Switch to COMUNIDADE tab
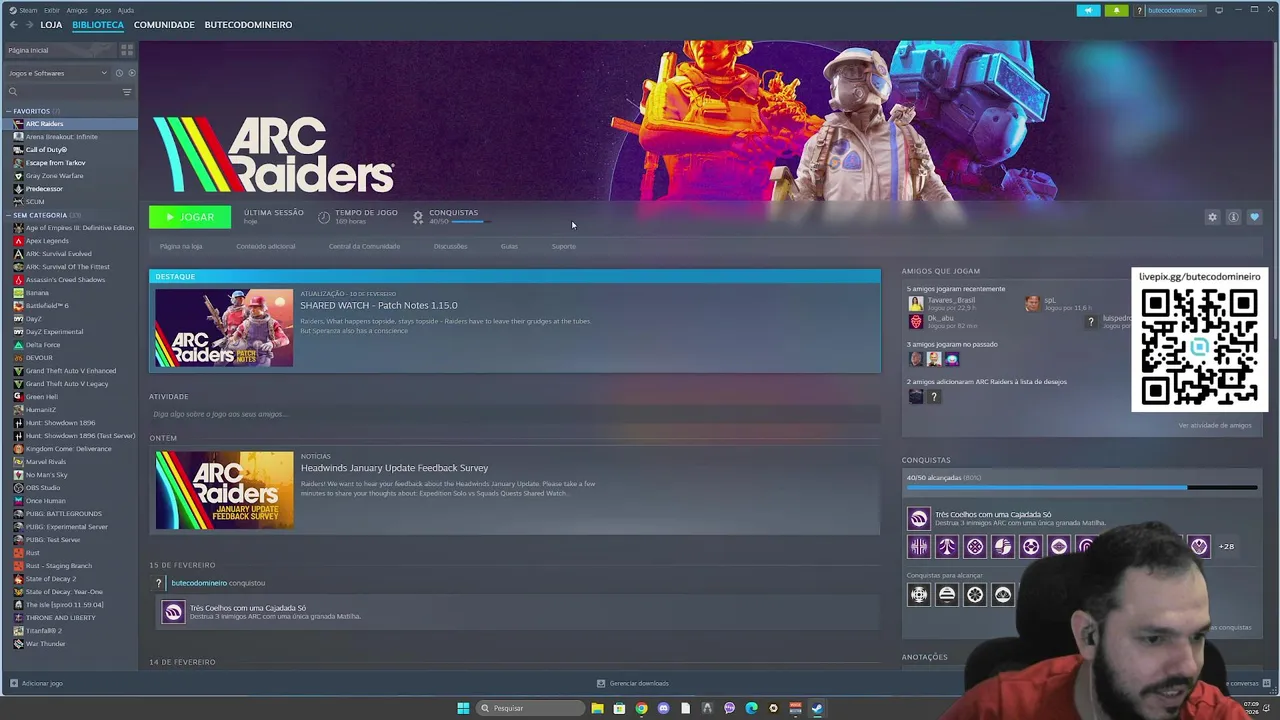The image size is (1280, 720). point(164,24)
